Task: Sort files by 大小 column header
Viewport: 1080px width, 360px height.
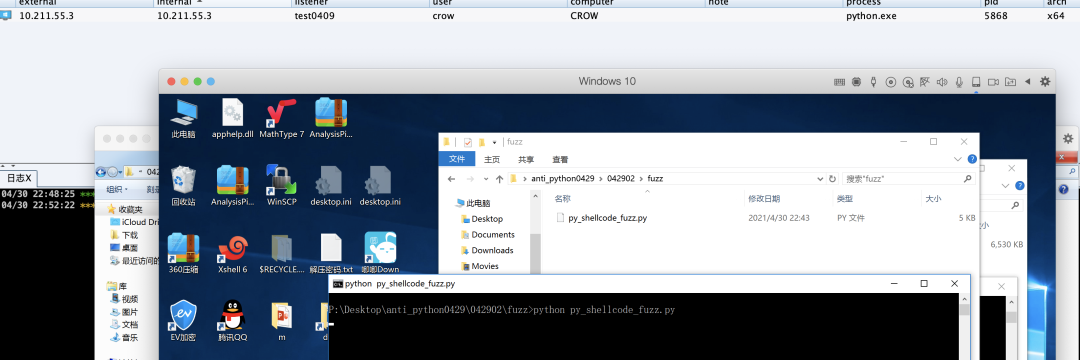Action: [x=932, y=199]
